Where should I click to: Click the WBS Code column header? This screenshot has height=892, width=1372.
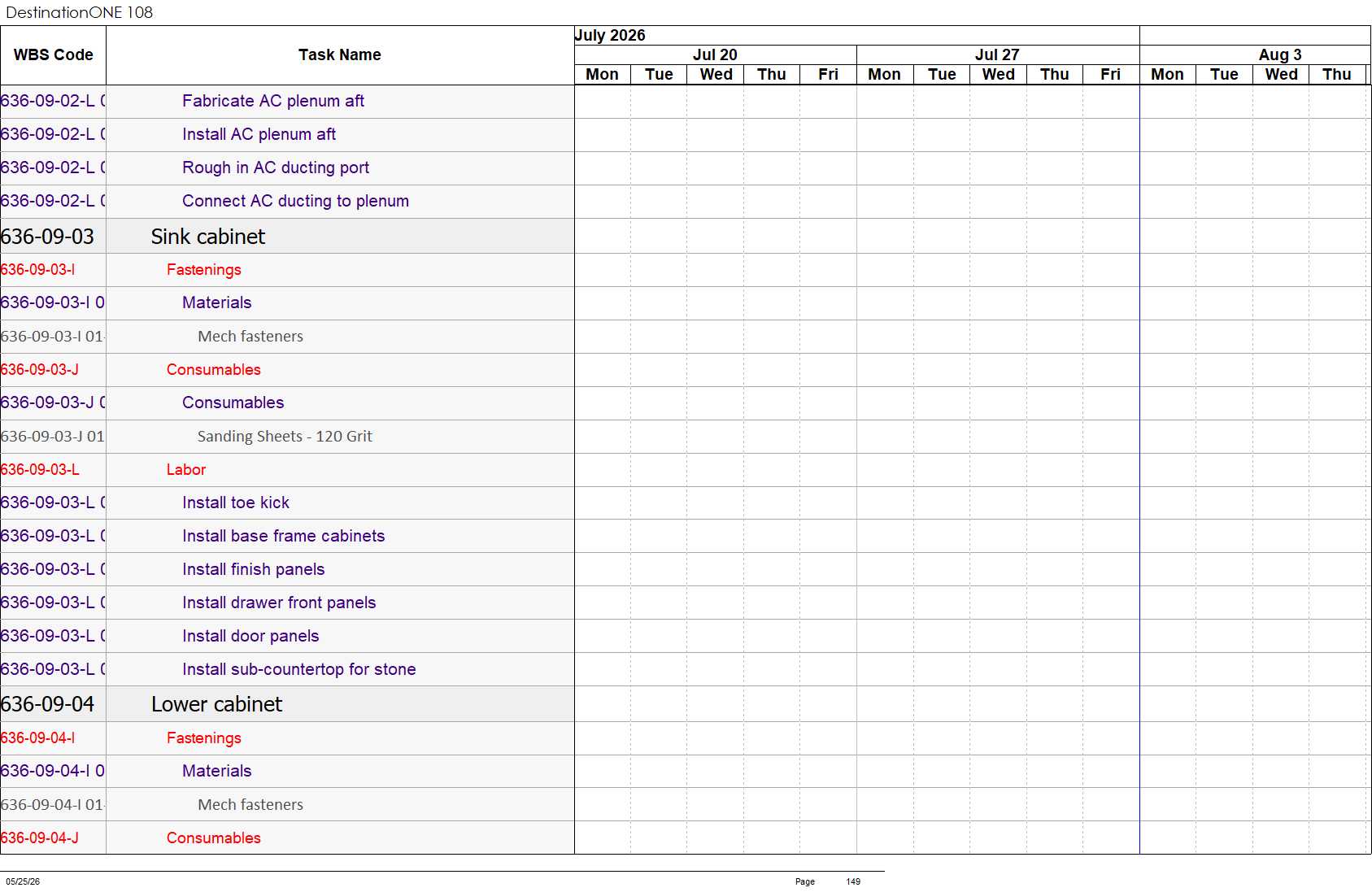pyautogui.click(x=53, y=55)
